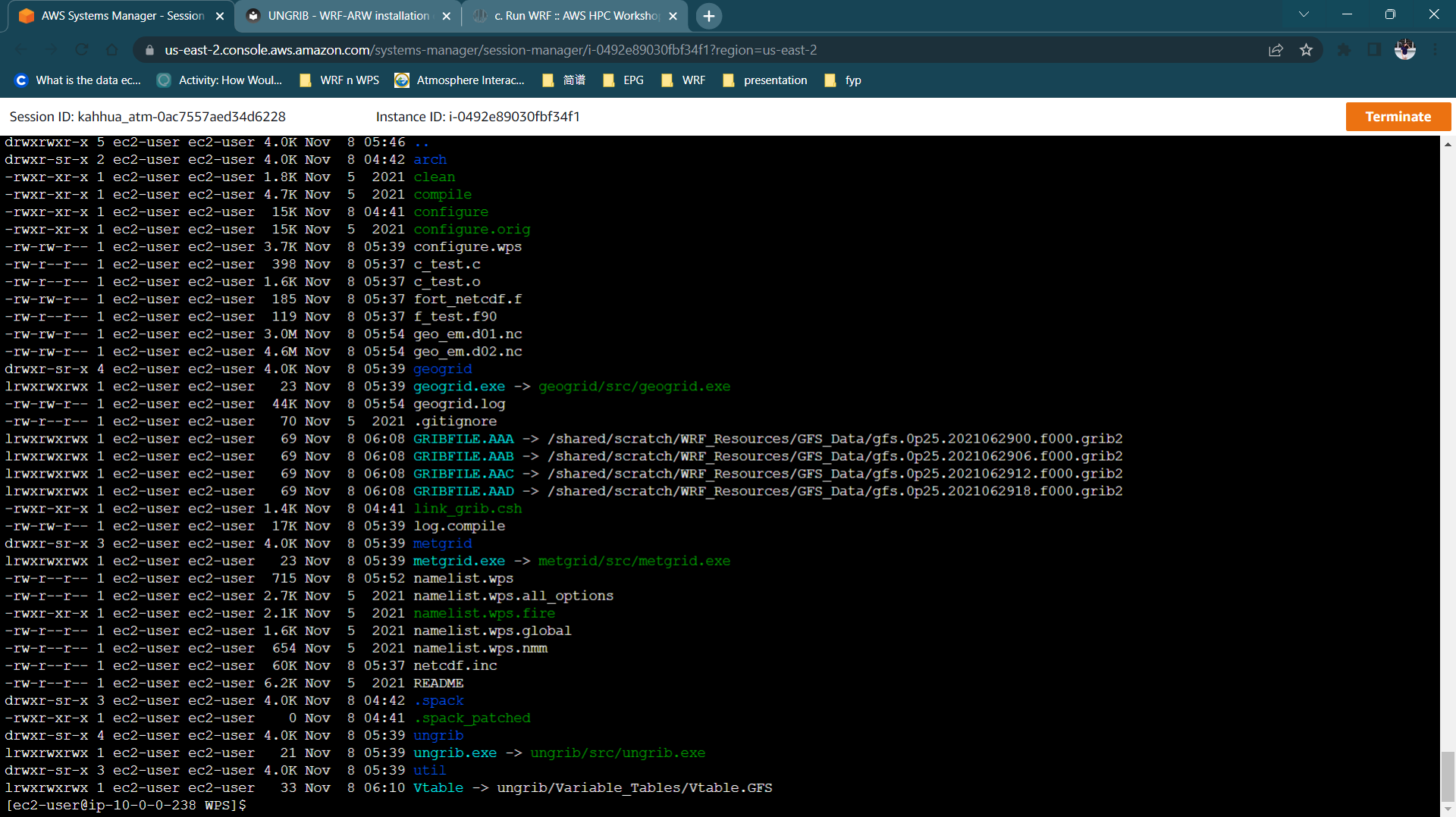
Task: Open 'Activity: How Woul...' bookmark
Action: (220, 80)
